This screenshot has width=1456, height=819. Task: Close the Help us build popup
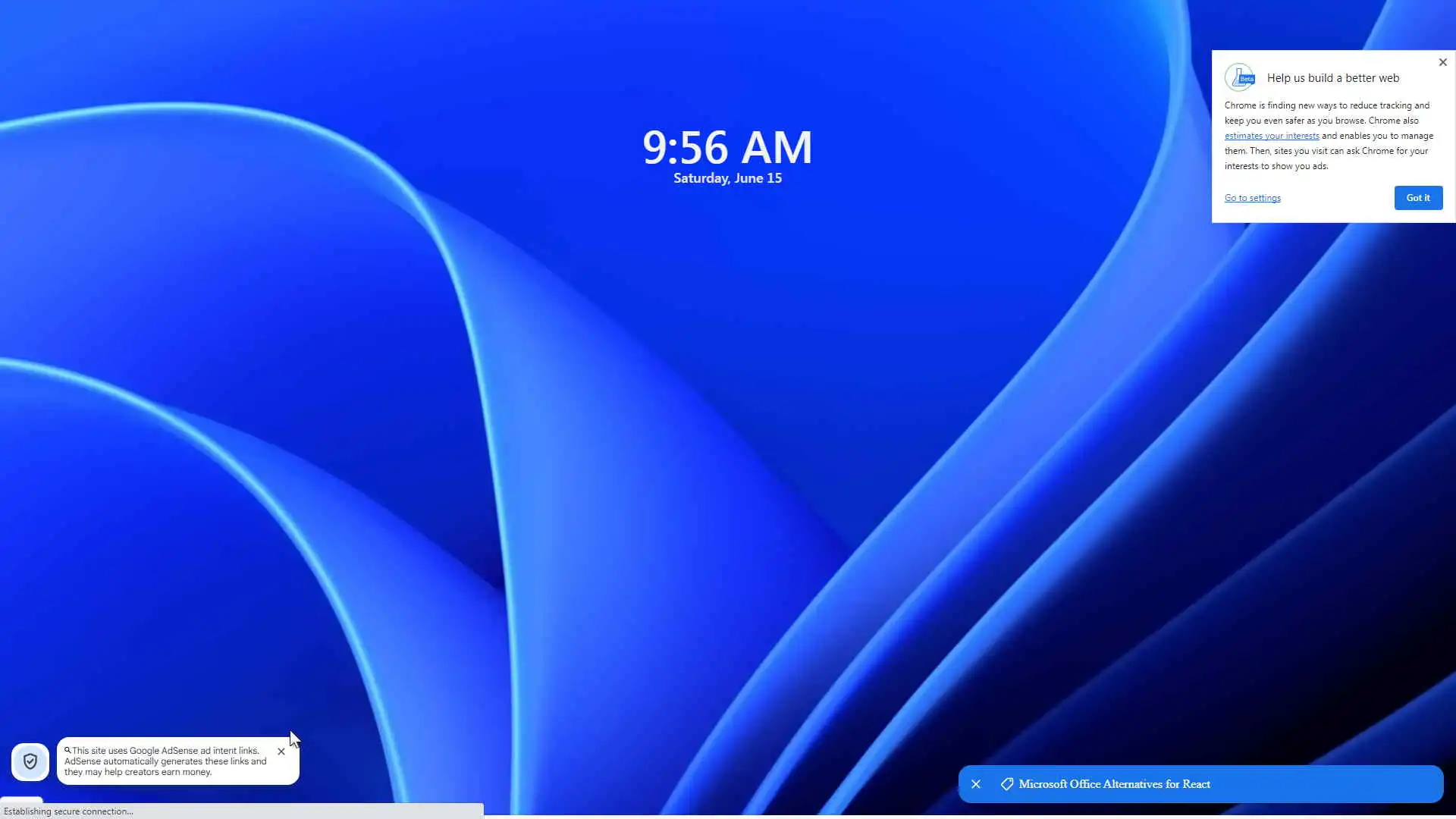[1442, 62]
